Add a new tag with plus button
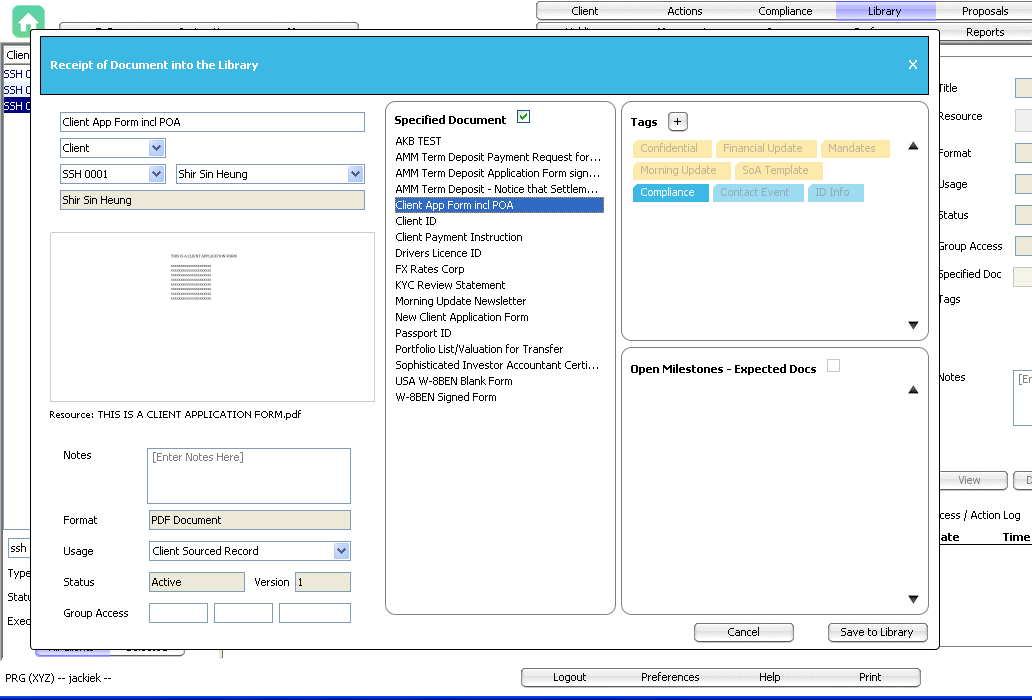Image resolution: width=1032 pixels, height=700 pixels. coord(677,122)
